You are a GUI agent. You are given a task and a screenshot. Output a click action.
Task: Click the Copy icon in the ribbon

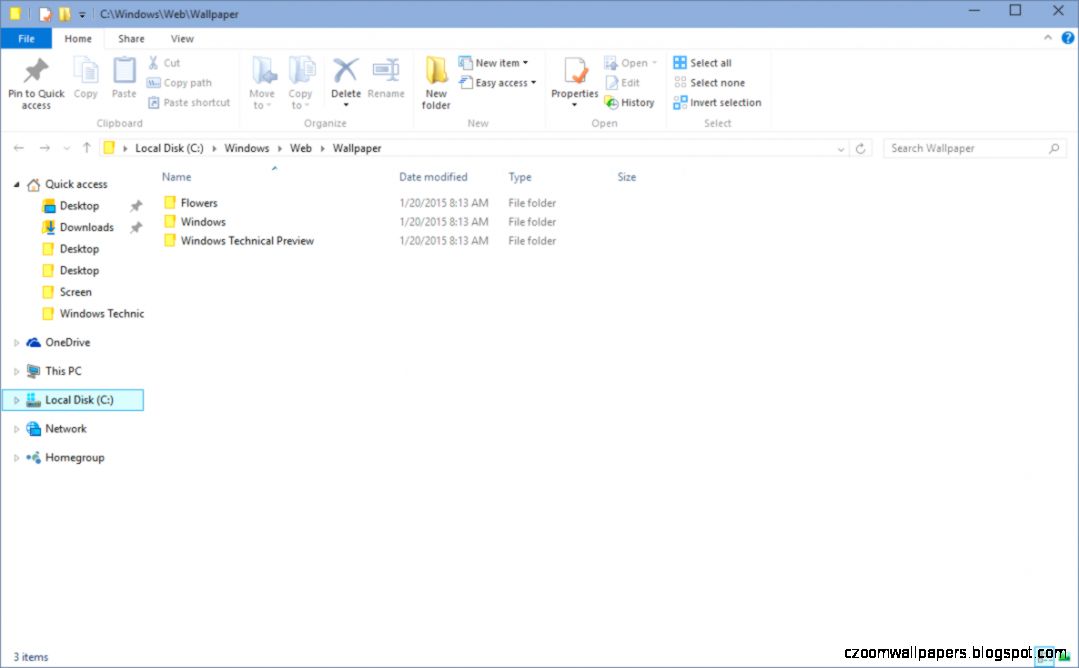[85, 75]
